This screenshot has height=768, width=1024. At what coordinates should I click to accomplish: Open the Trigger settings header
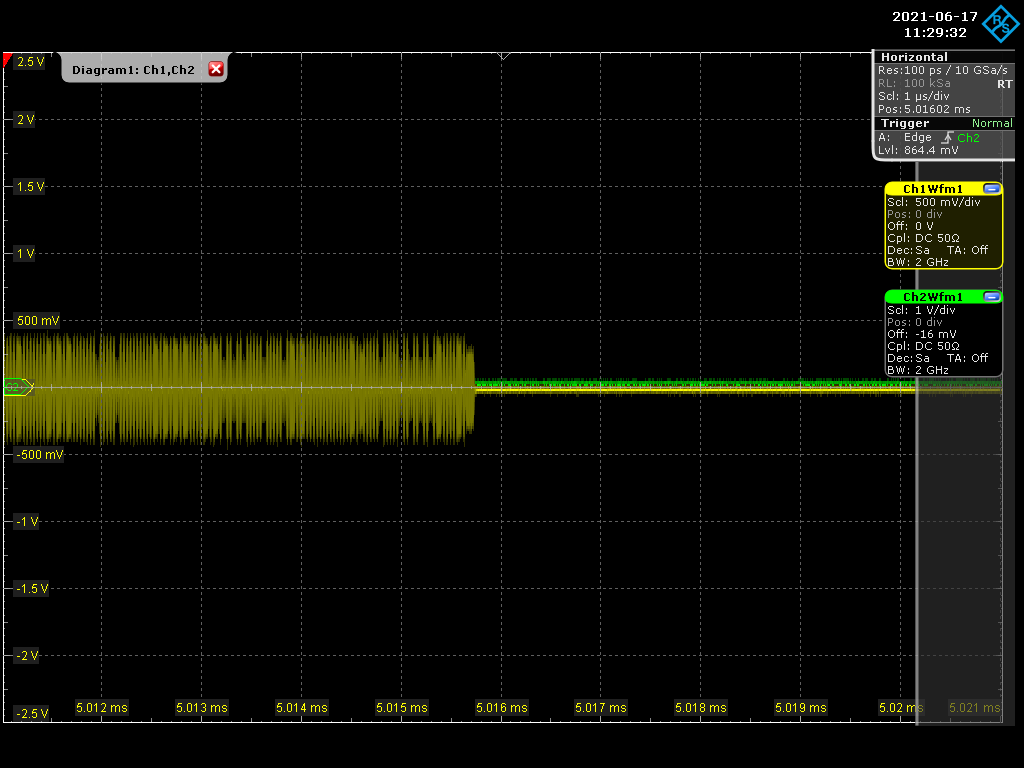click(x=904, y=123)
